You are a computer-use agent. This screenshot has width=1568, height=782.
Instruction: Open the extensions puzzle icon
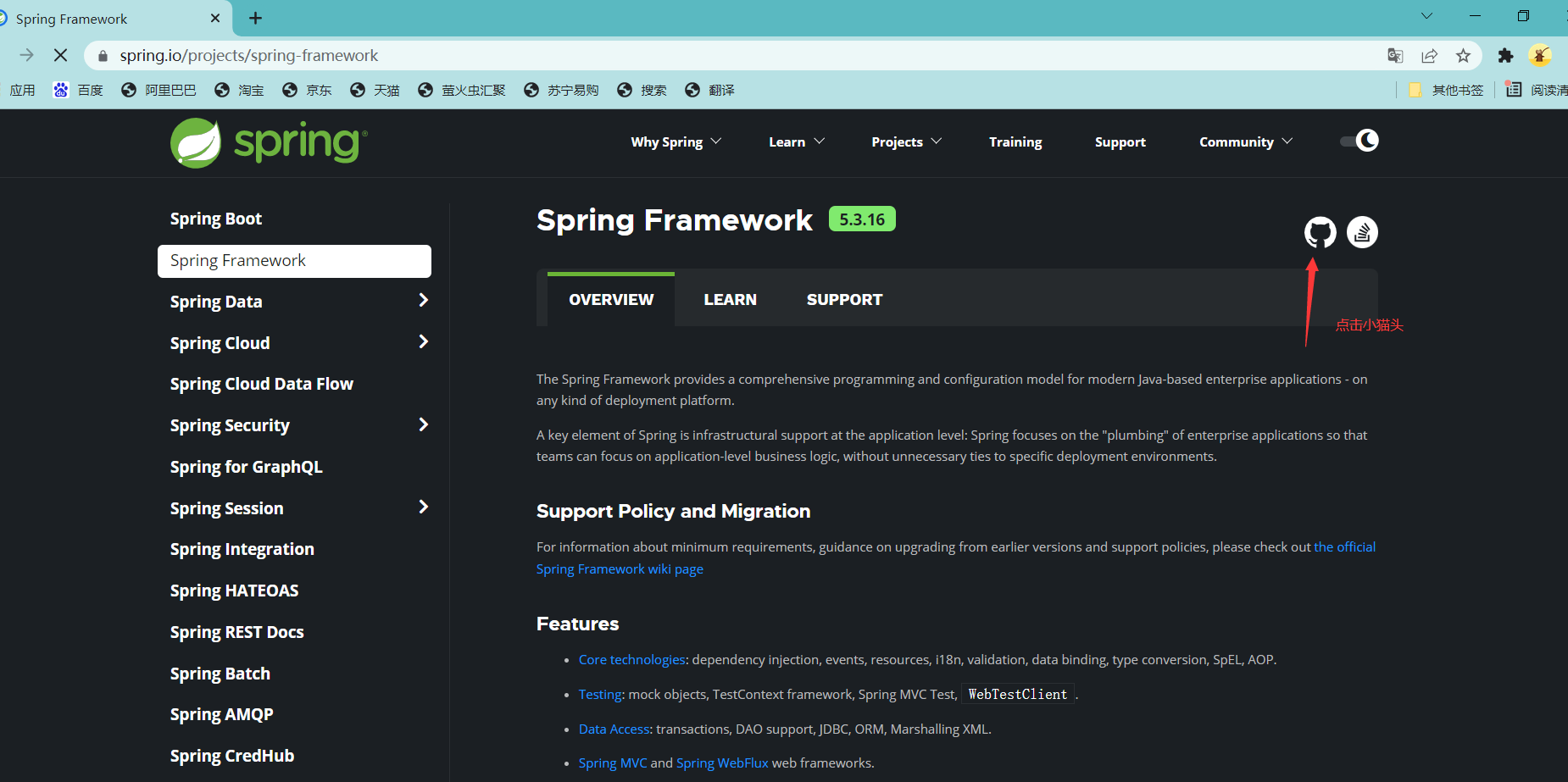(1505, 56)
